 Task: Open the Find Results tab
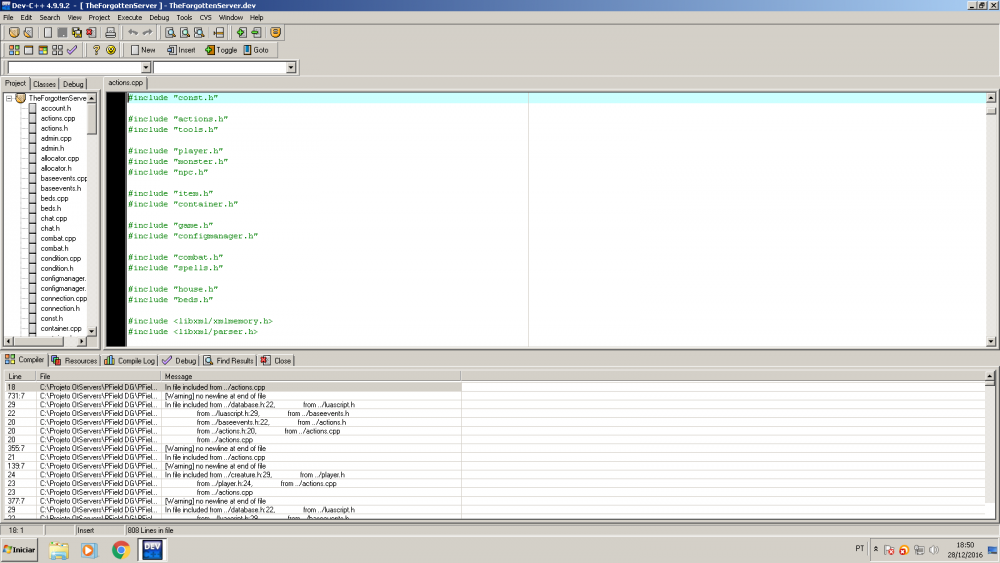[x=228, y=361]
